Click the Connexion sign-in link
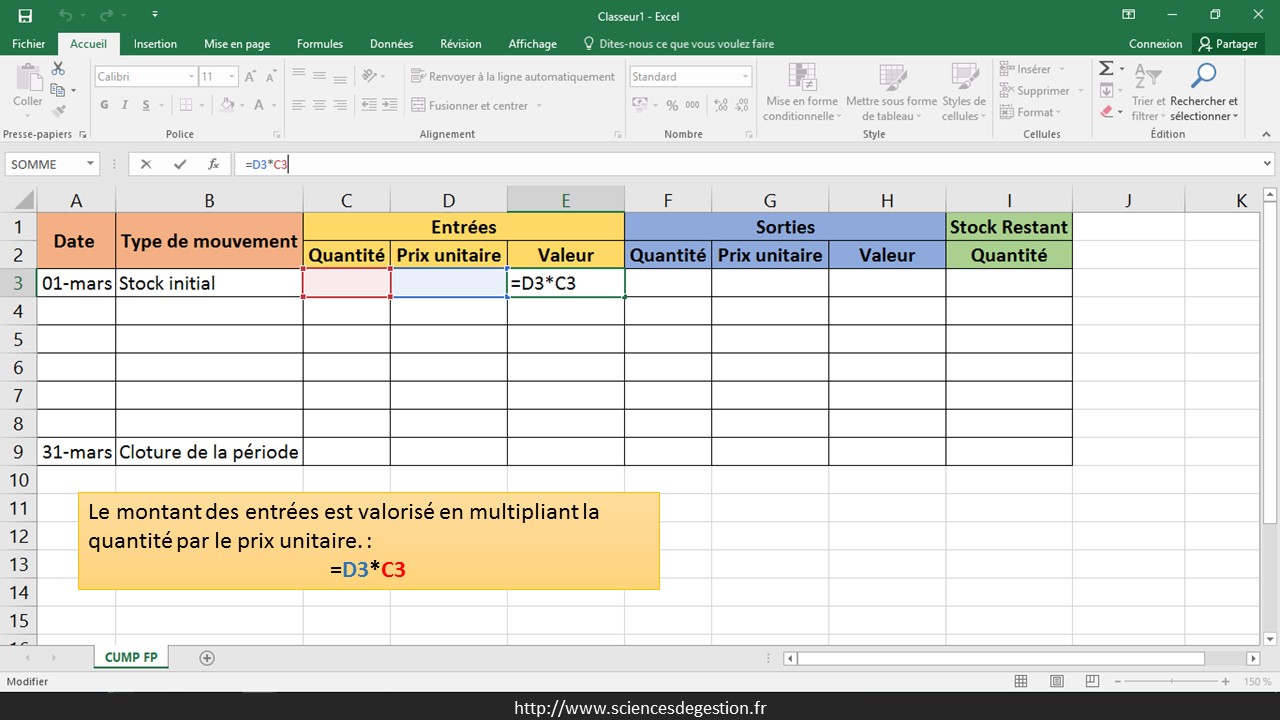The image size is (1280, 720). [1155, 44]
